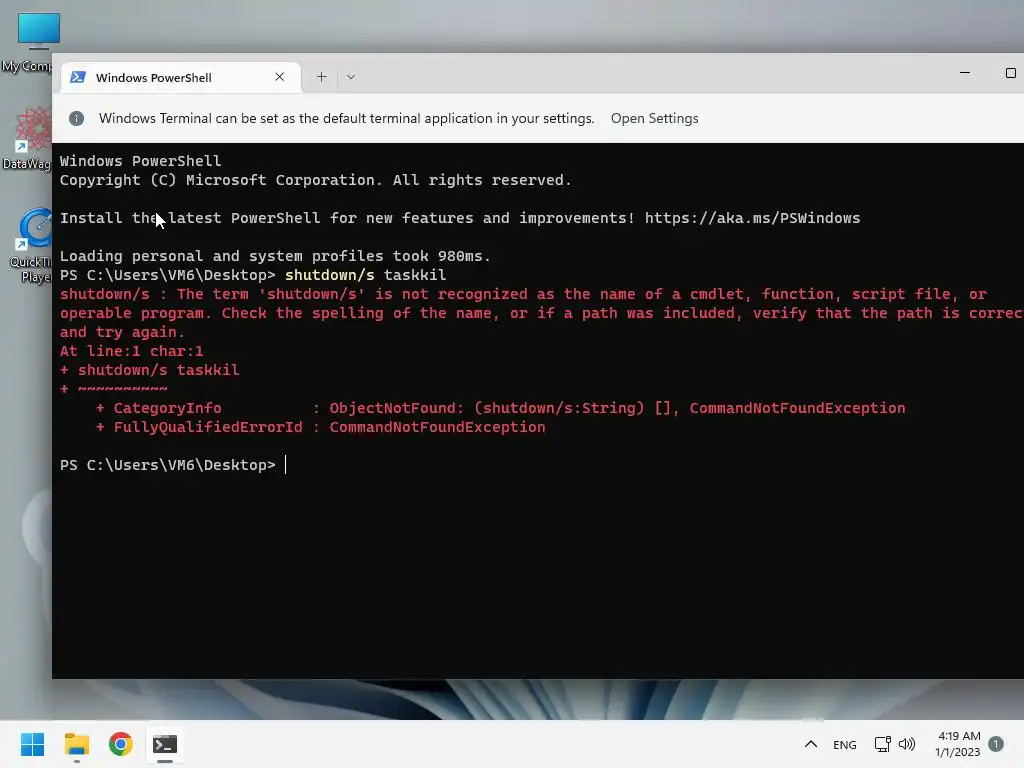Click the Open Settings link

click(x=654, y=118)
